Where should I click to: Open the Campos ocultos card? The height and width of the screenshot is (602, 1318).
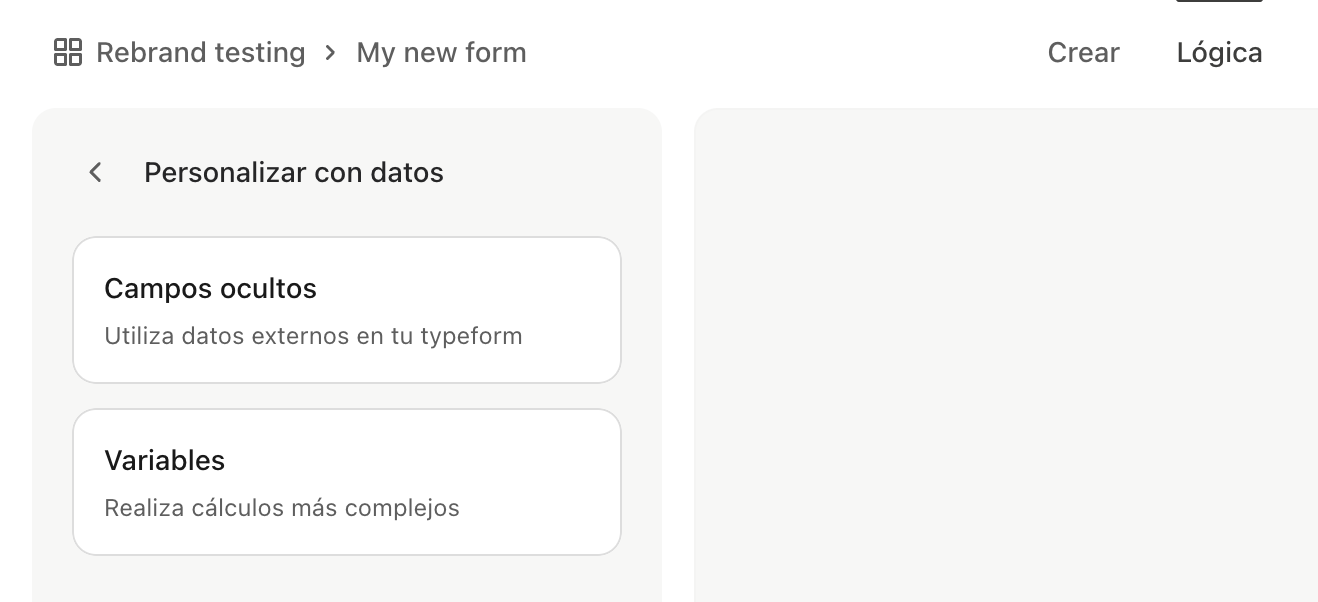point(347,310)
